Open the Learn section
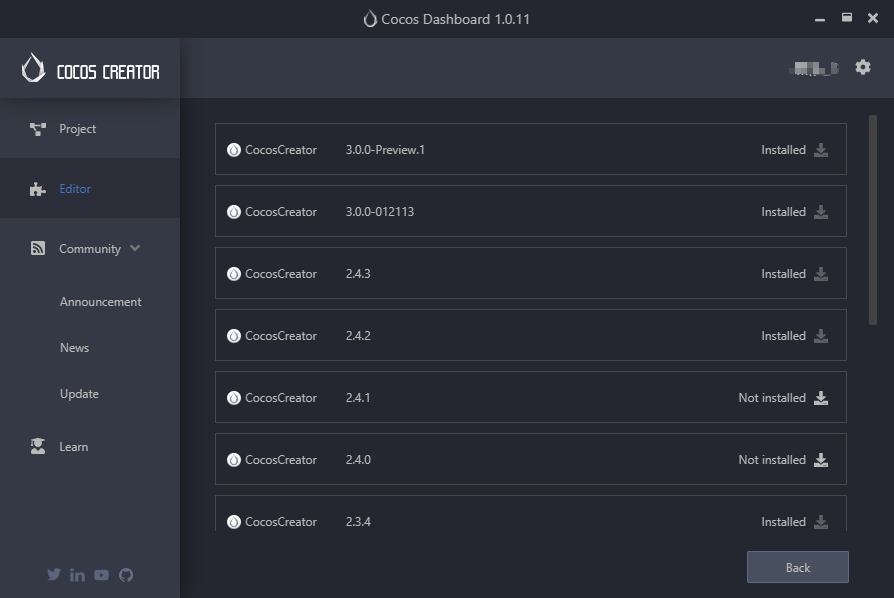Viewport: 894px width, 598px height. [73, 447]
